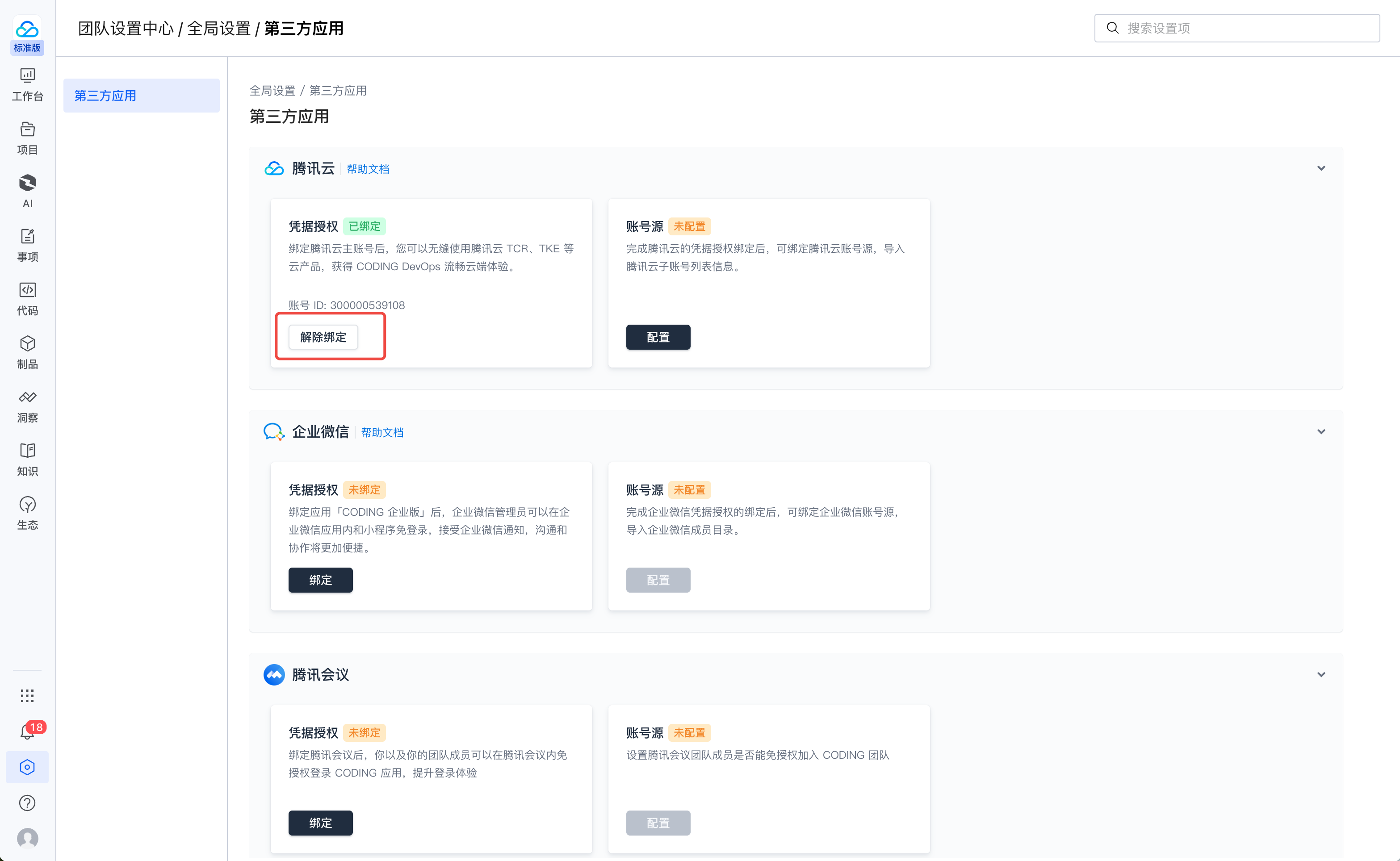Viewport: 1400px width, 861px height.
Task: Click 未配置 tag in 腾讯会议 账号源 card
Action: [689, 732]
